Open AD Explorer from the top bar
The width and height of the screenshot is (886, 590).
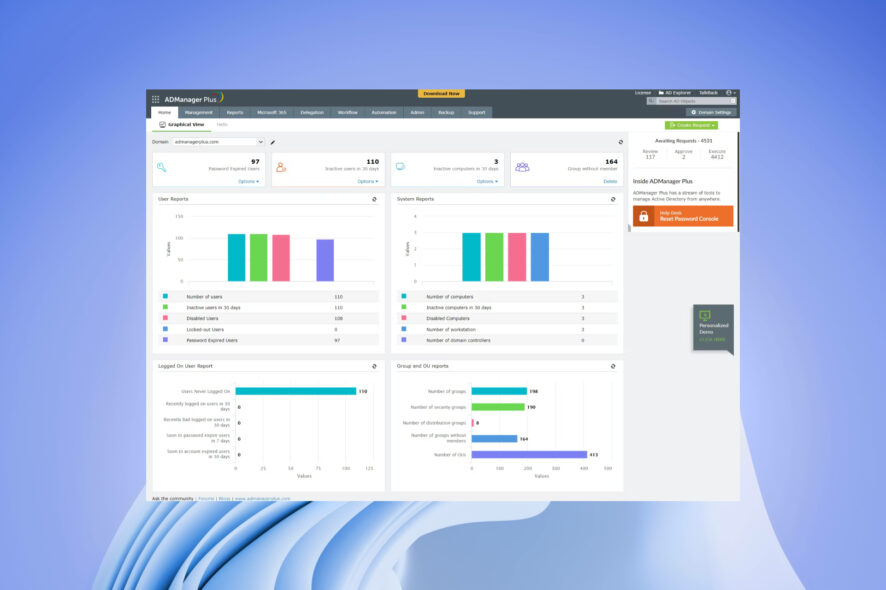[675, 93]
